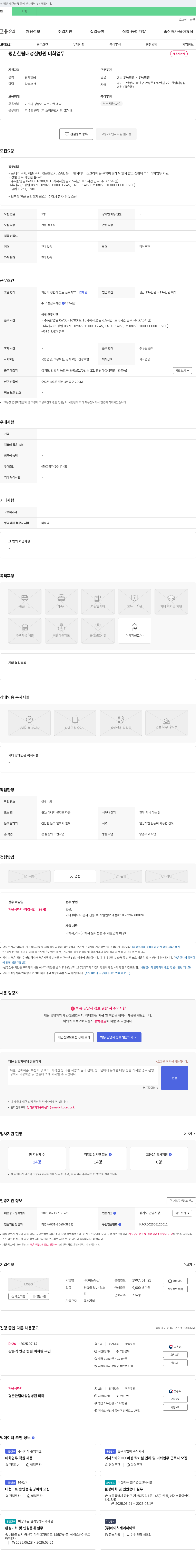196x1568 pixels.
Task: Open 지도 보기 in 인증기관 정보
Action: (182, 1213)
